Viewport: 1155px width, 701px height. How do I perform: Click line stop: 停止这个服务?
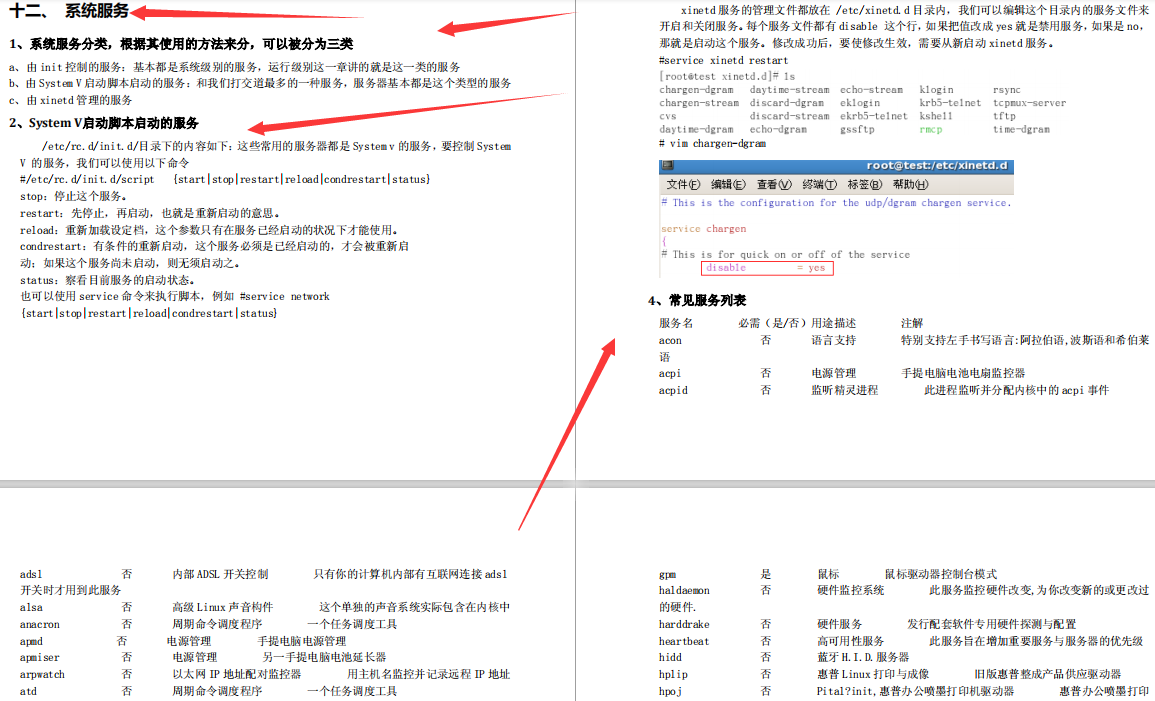[x=73, y=197]
